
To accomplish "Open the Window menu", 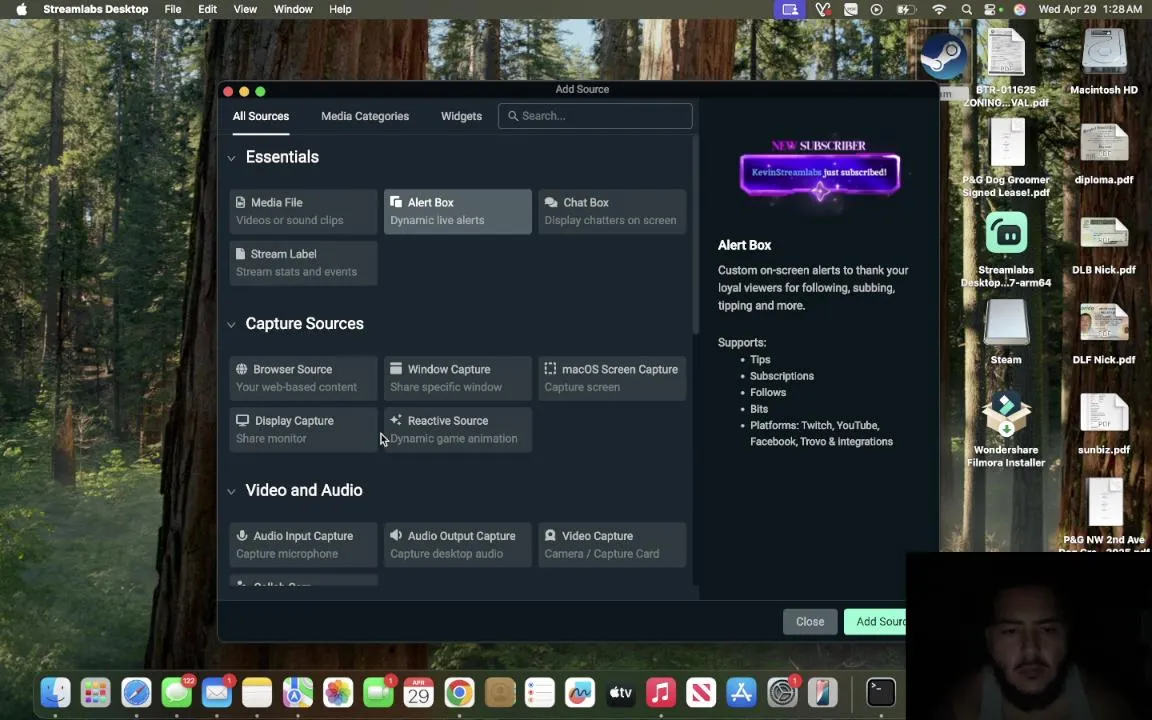I will tap(292, 10).
